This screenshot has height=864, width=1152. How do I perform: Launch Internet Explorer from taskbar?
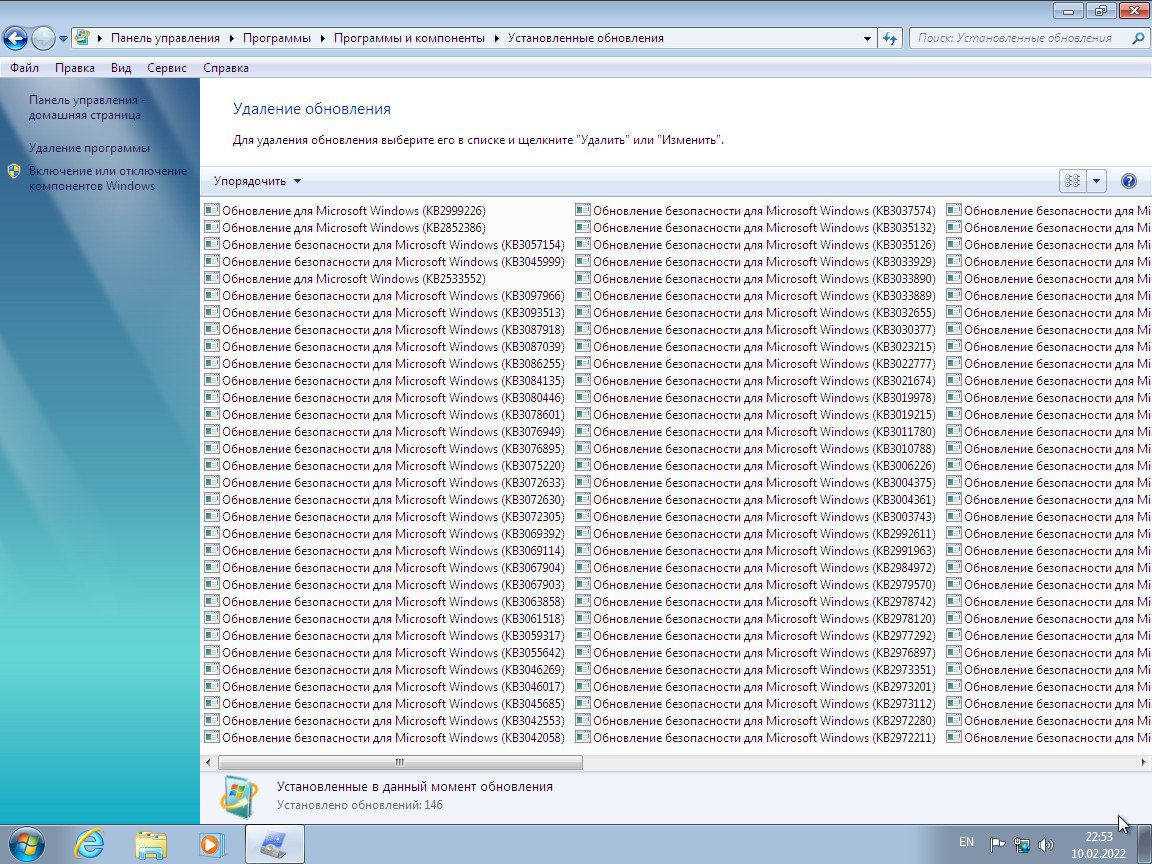pyautogui.click(x=89, y=844)
